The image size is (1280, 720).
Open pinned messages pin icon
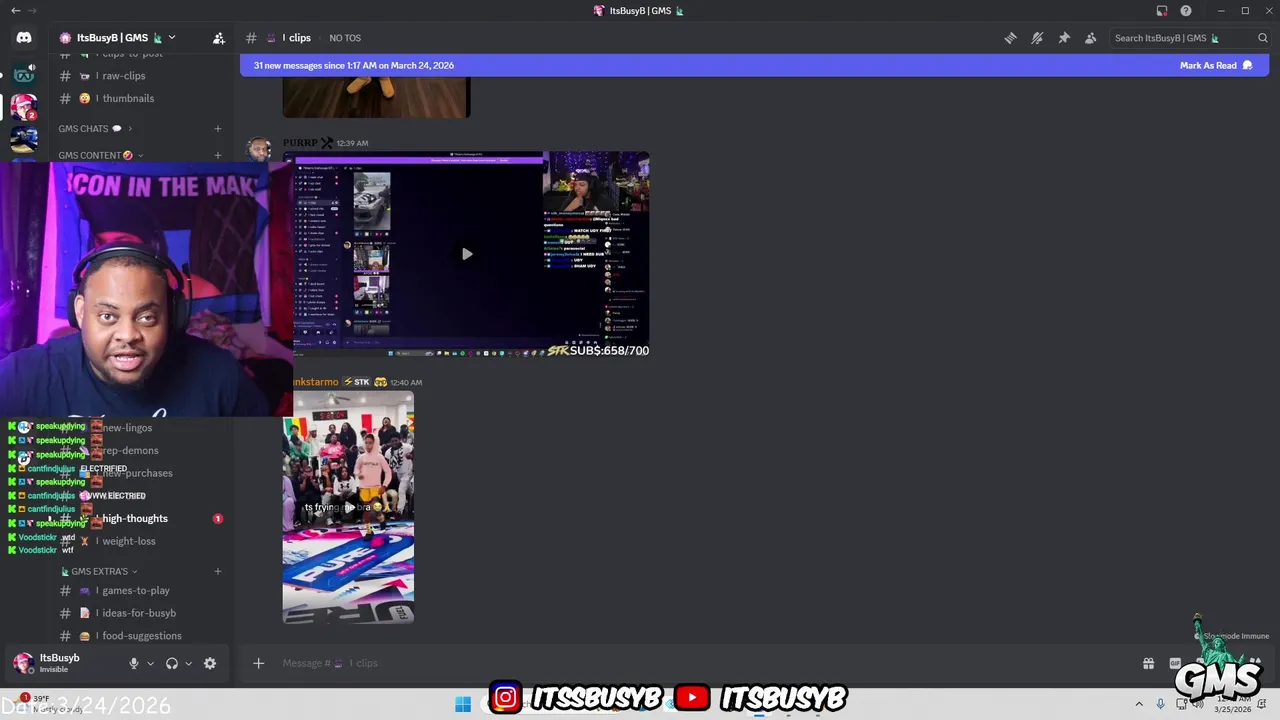[x=1064, y=38]
